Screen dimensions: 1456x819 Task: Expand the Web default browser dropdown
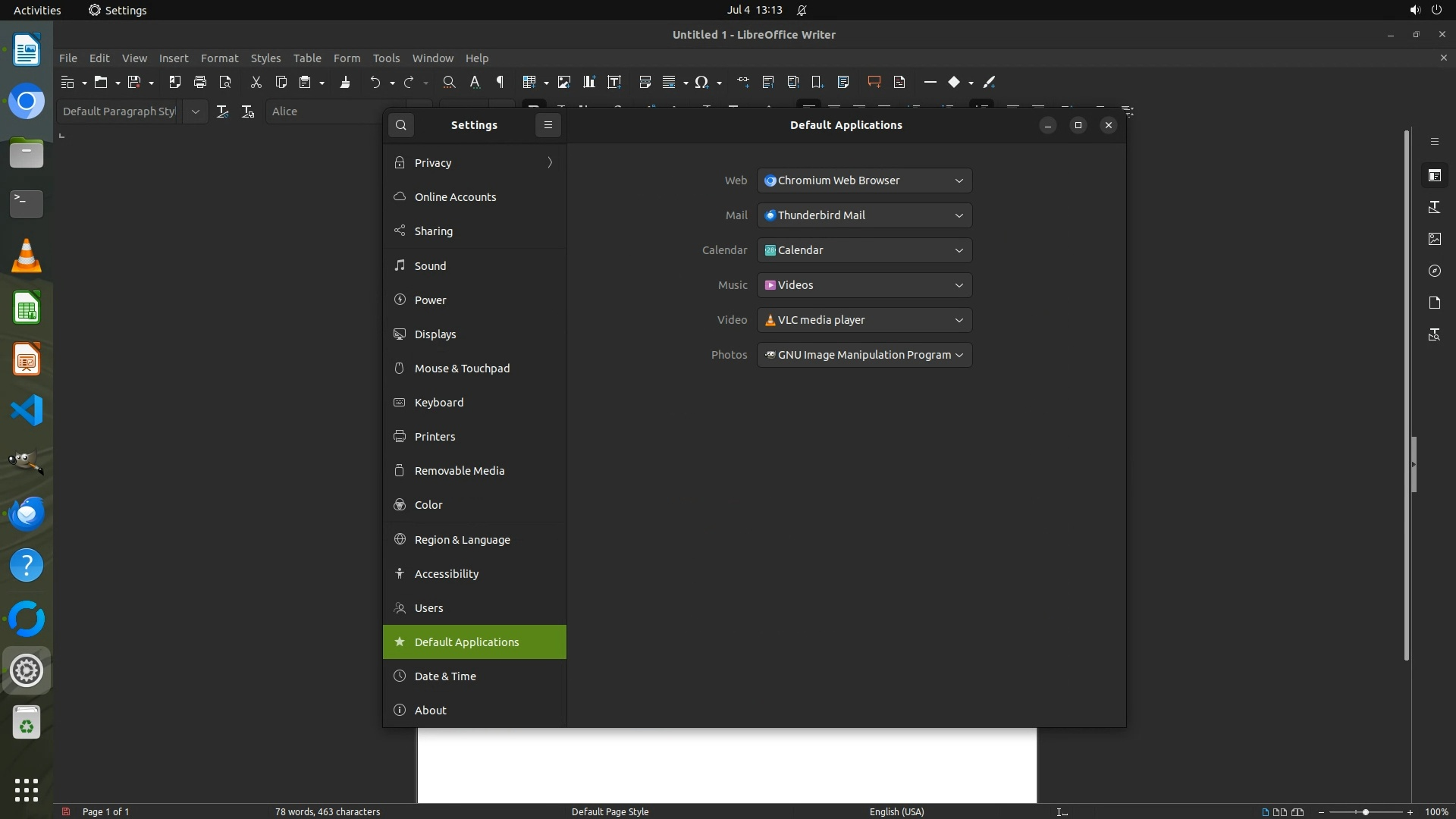pyautogui.click(x=864, y=180)
